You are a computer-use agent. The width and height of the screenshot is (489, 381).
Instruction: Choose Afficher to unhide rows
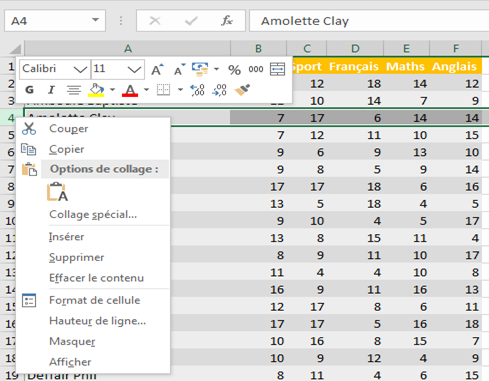[x=93, y=362]
